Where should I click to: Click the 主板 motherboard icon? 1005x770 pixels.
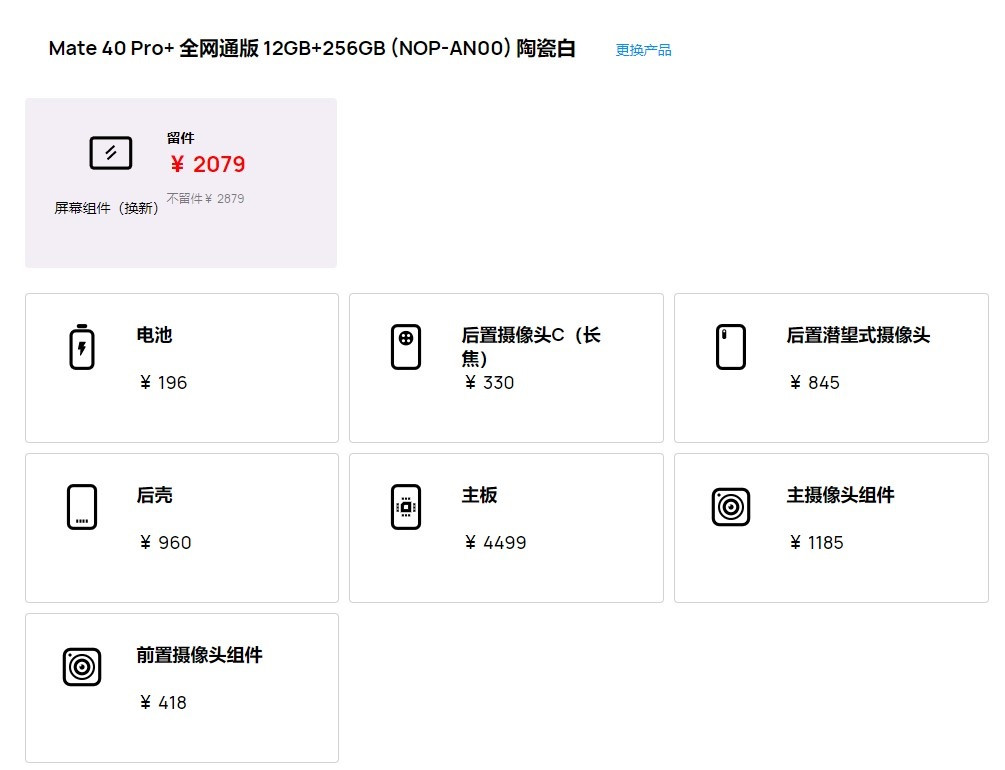pyautogui.click(x=406, y=506)
